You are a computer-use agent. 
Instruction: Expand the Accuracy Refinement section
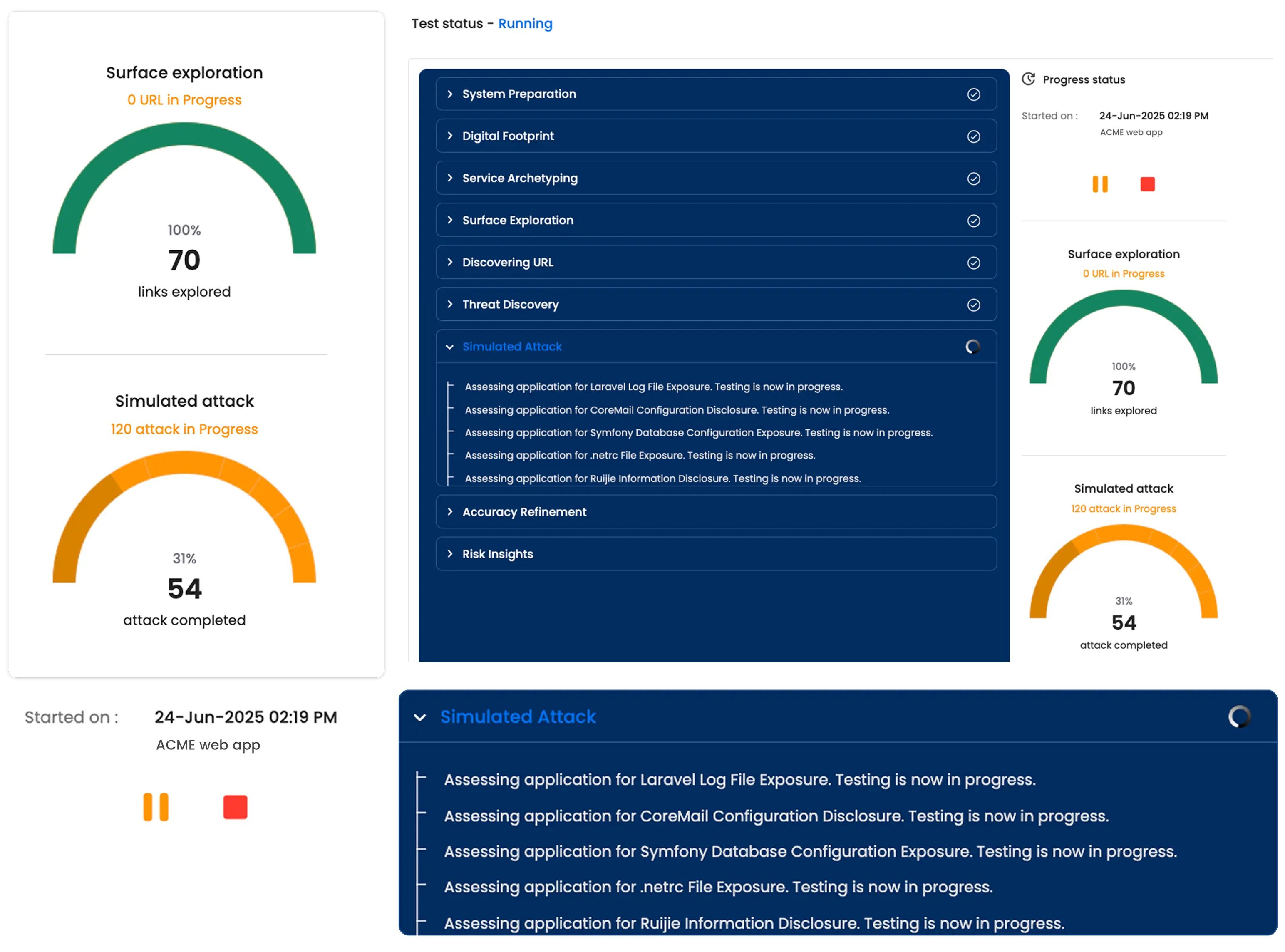524,512
